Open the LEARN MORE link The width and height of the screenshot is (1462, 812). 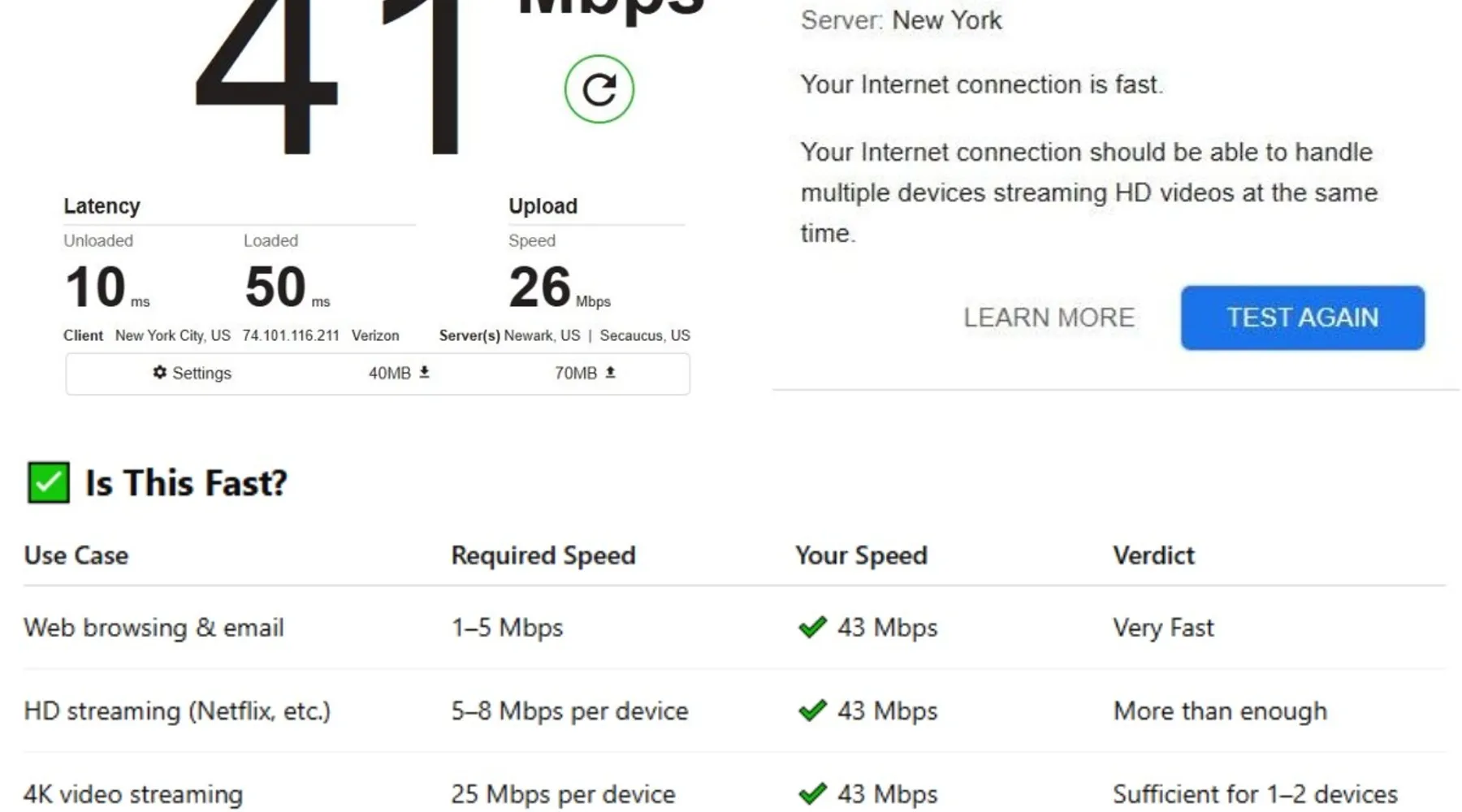[x=1049, y=317]
